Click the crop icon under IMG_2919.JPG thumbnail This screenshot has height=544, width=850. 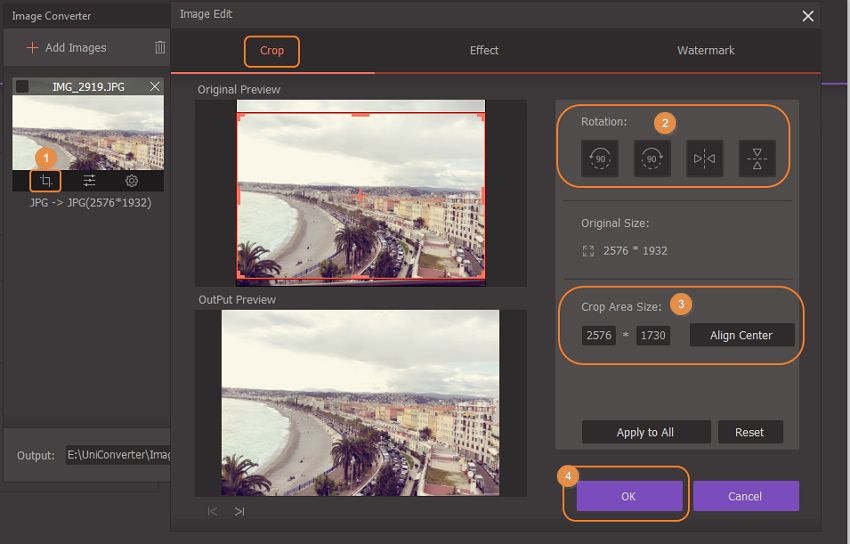point(45,181)
